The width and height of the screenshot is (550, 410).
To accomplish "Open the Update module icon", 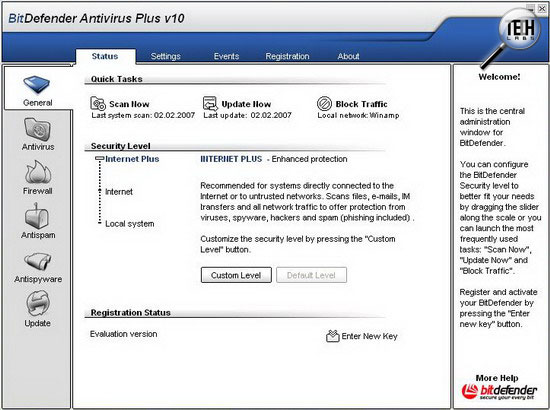I will (x=38, y=304).
